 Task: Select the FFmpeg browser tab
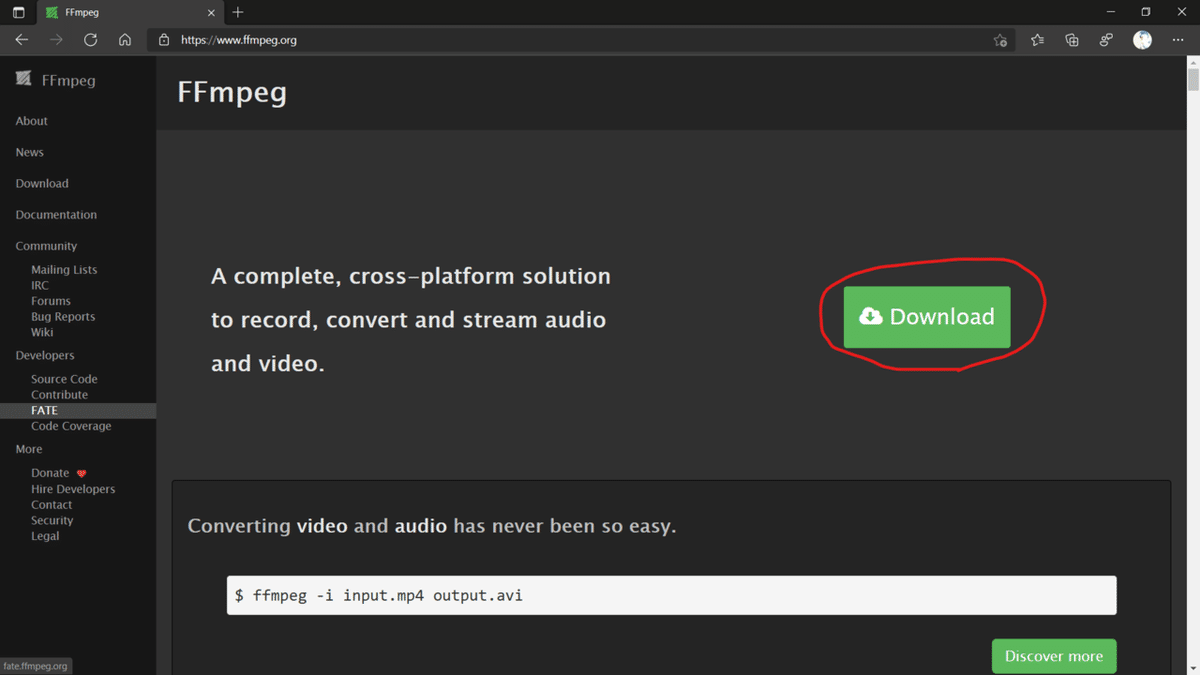pyautogui.click(x=130, y=13)
